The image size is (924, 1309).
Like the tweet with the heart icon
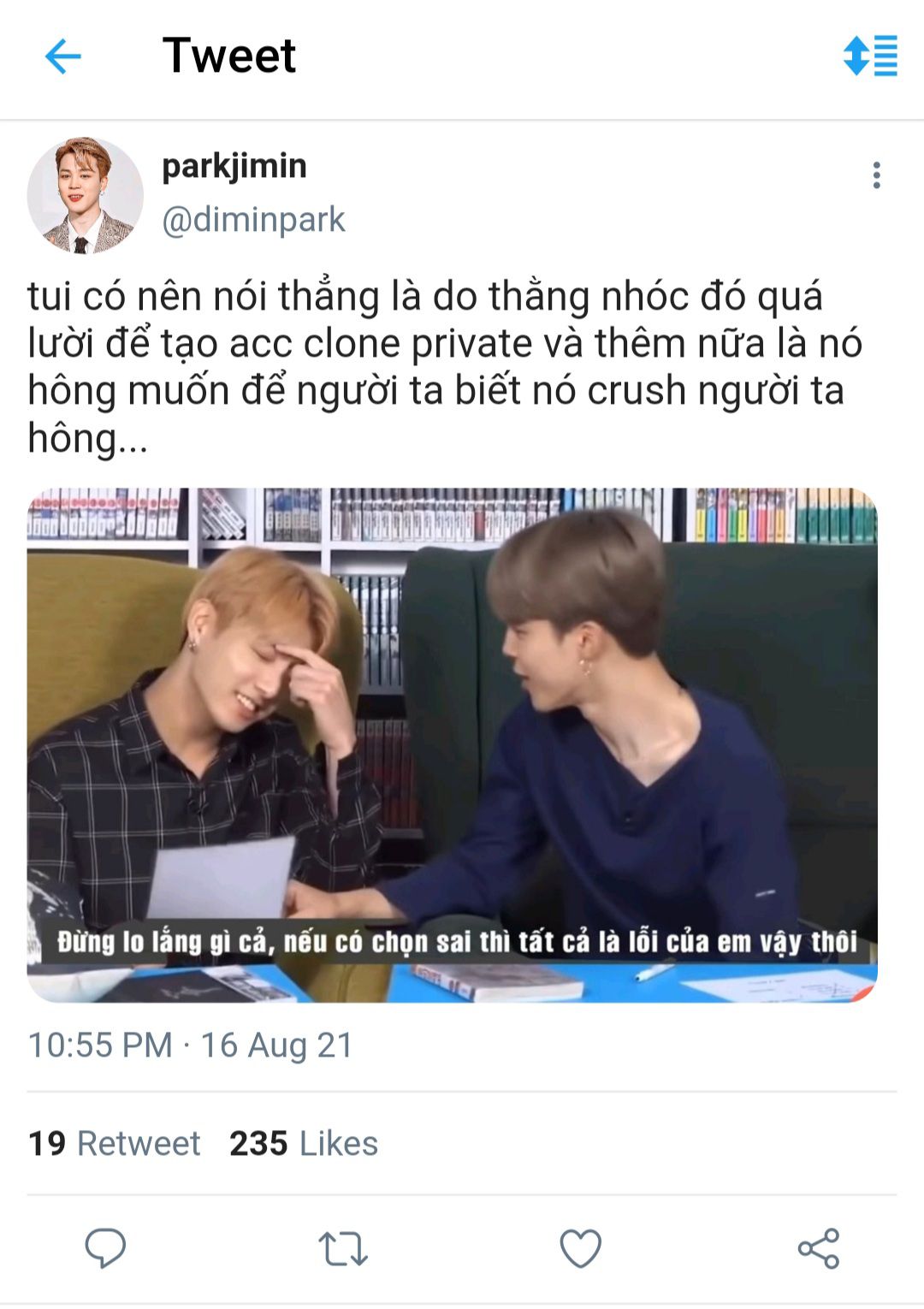581,1248
